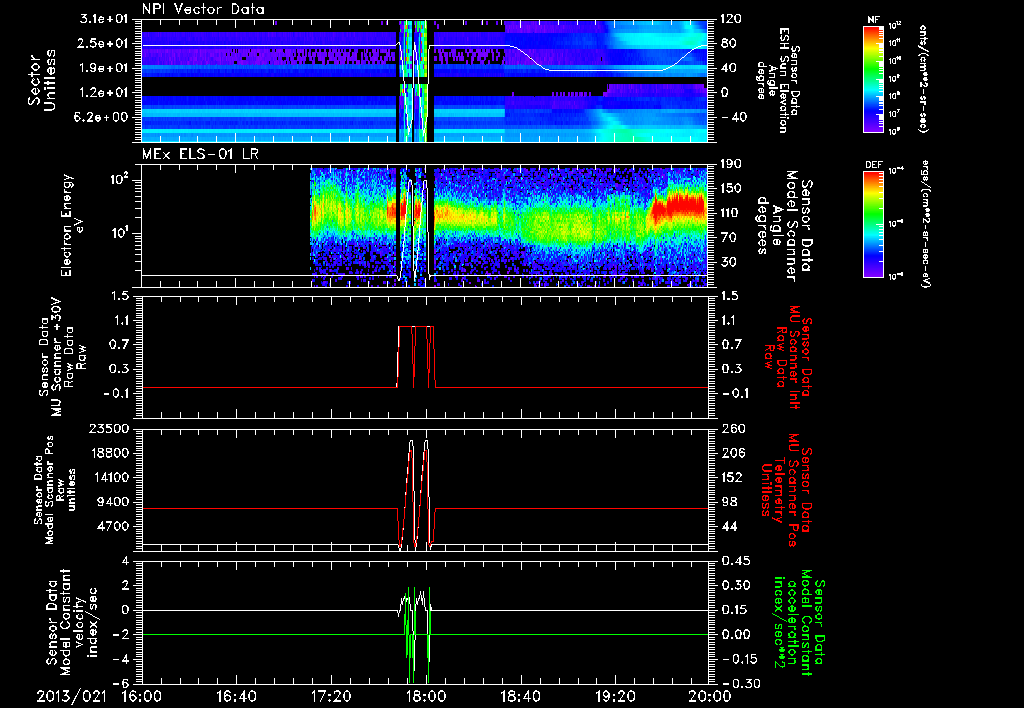Click the 10² electron energy tick label

121,179
